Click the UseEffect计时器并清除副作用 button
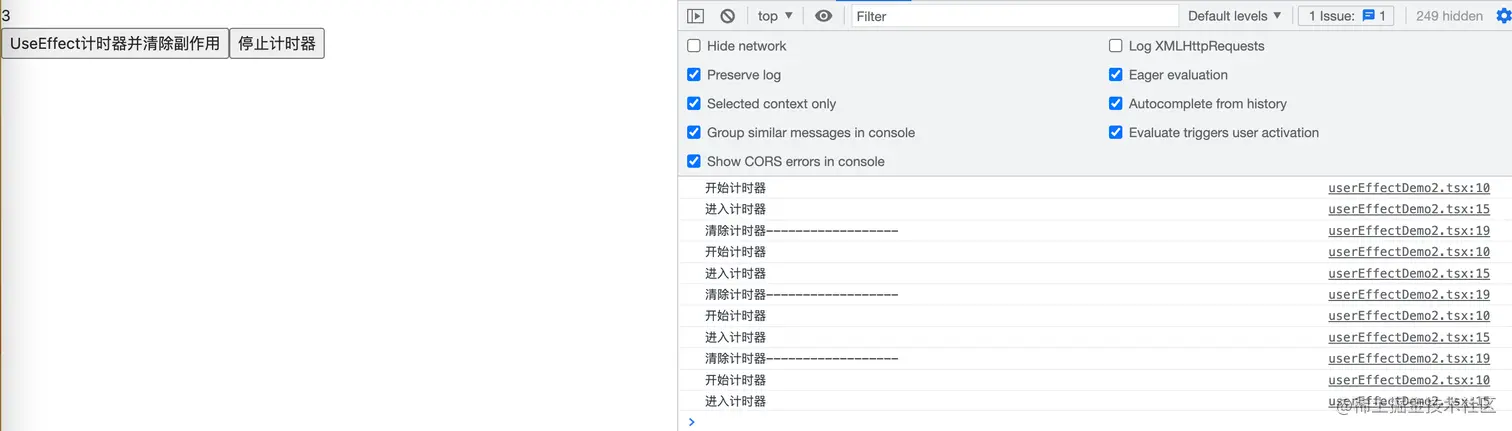This screenshot has width=1512, height=431. [115, 44]
